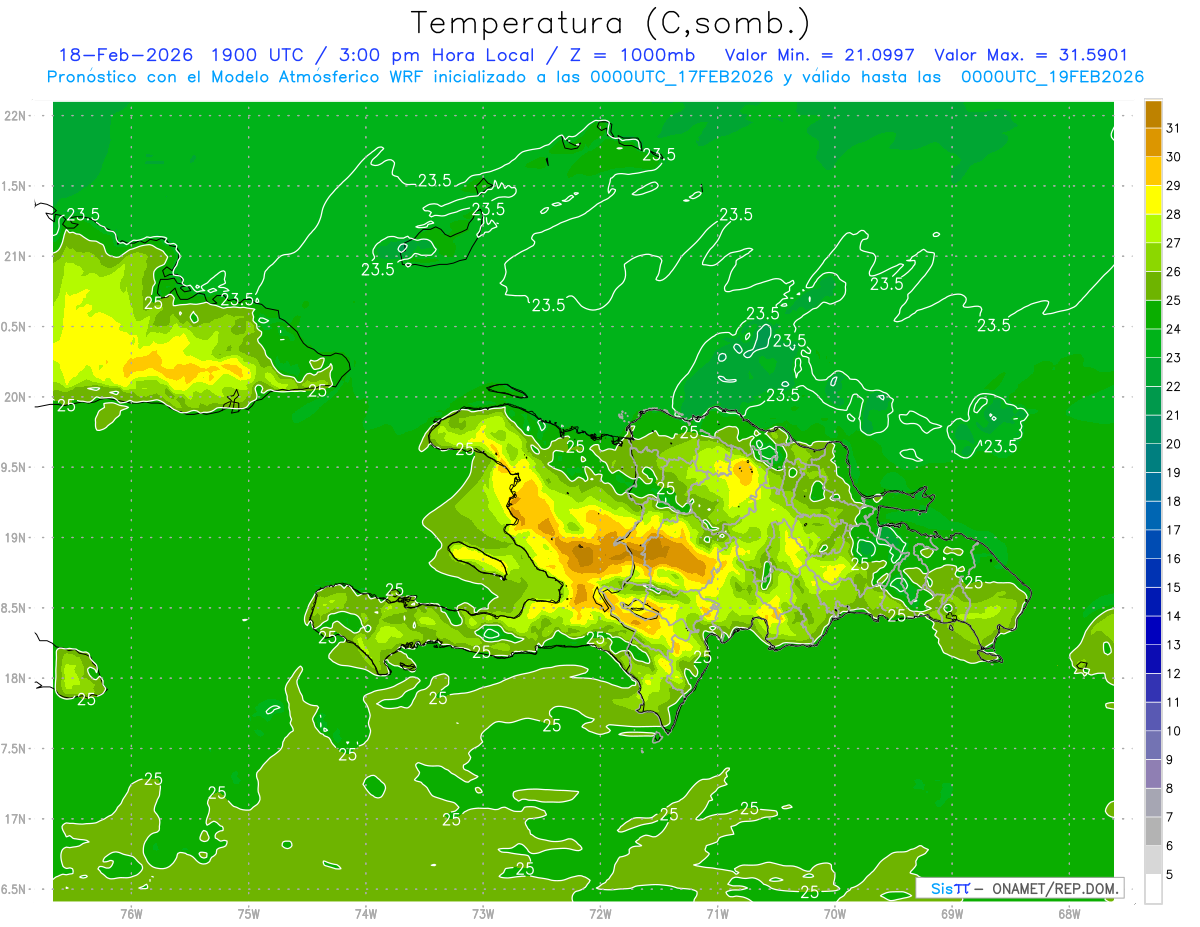The image size is (1200, 927).
Task: Click the "21N" latitude axis label
Action: tap(16, 256)
